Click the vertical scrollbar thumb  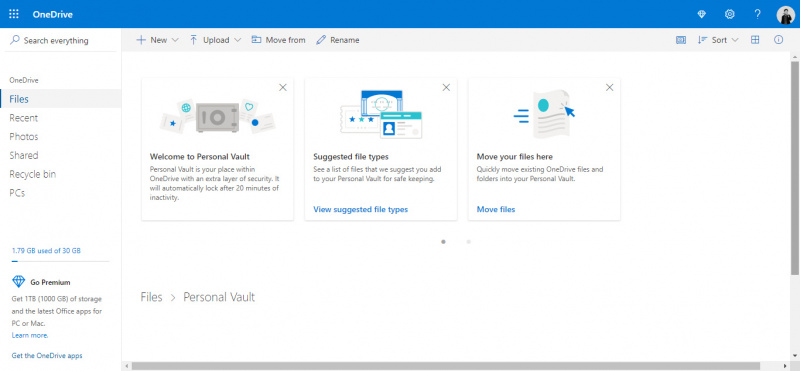tap(795, 168)
